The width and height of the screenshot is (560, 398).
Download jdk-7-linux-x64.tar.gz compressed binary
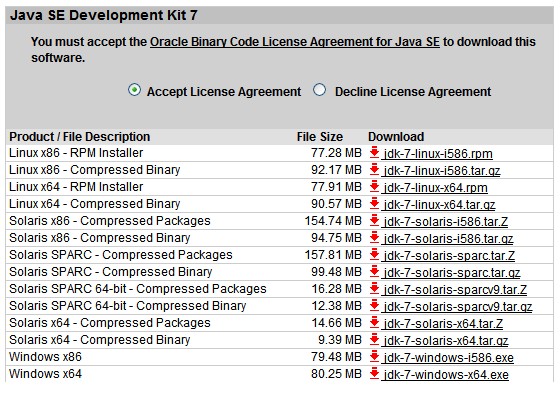[439, 204]
